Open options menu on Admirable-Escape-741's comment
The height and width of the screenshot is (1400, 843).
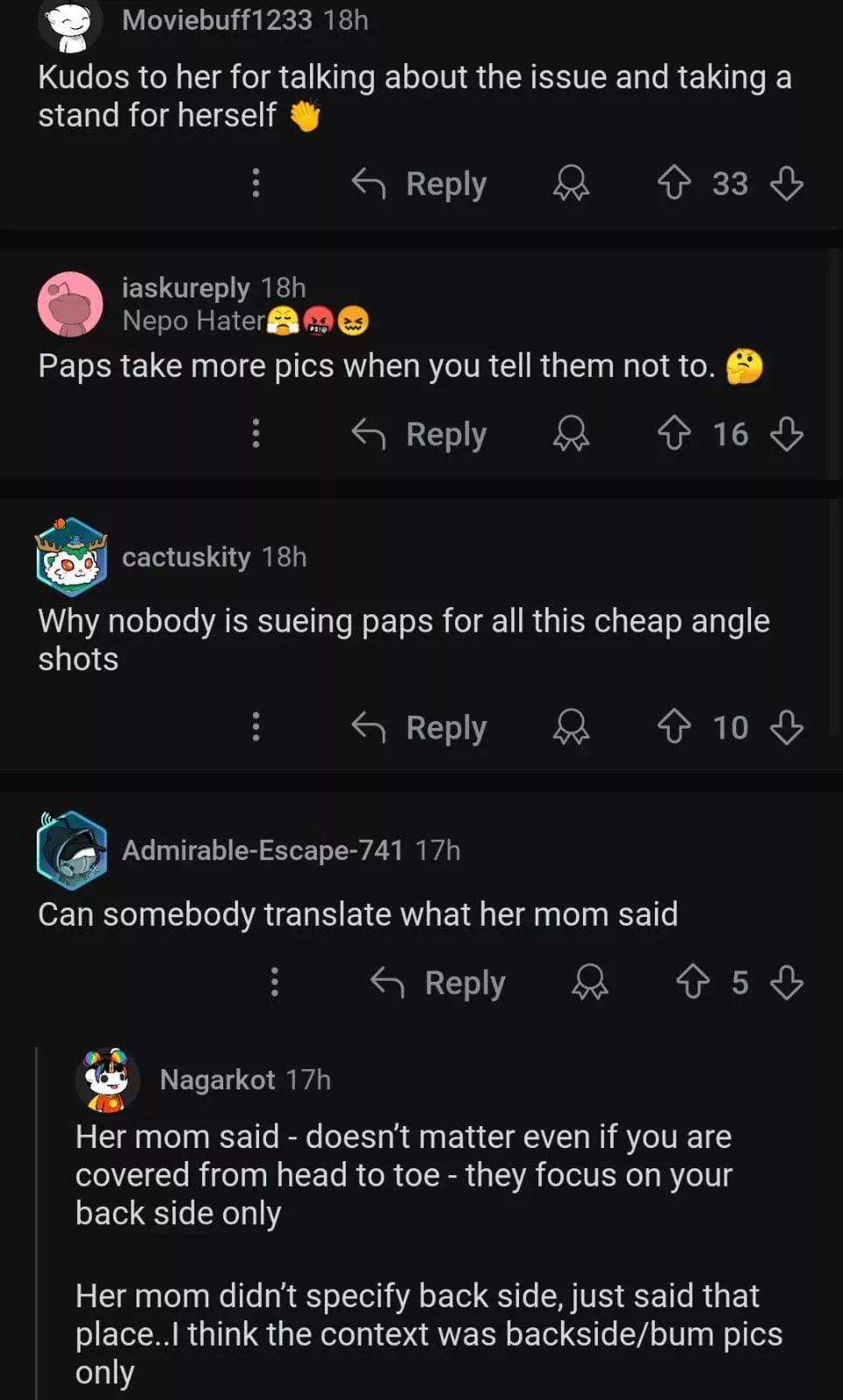pyautogui.click(x=275, y=982)
